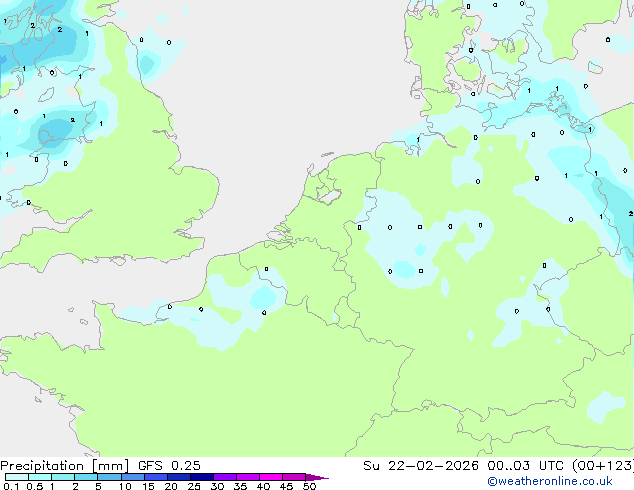The width and height of the screenshot is (634, 490).
Task: Pick the 1–2 mm legend swatch
Action: [x=63, y=477]
